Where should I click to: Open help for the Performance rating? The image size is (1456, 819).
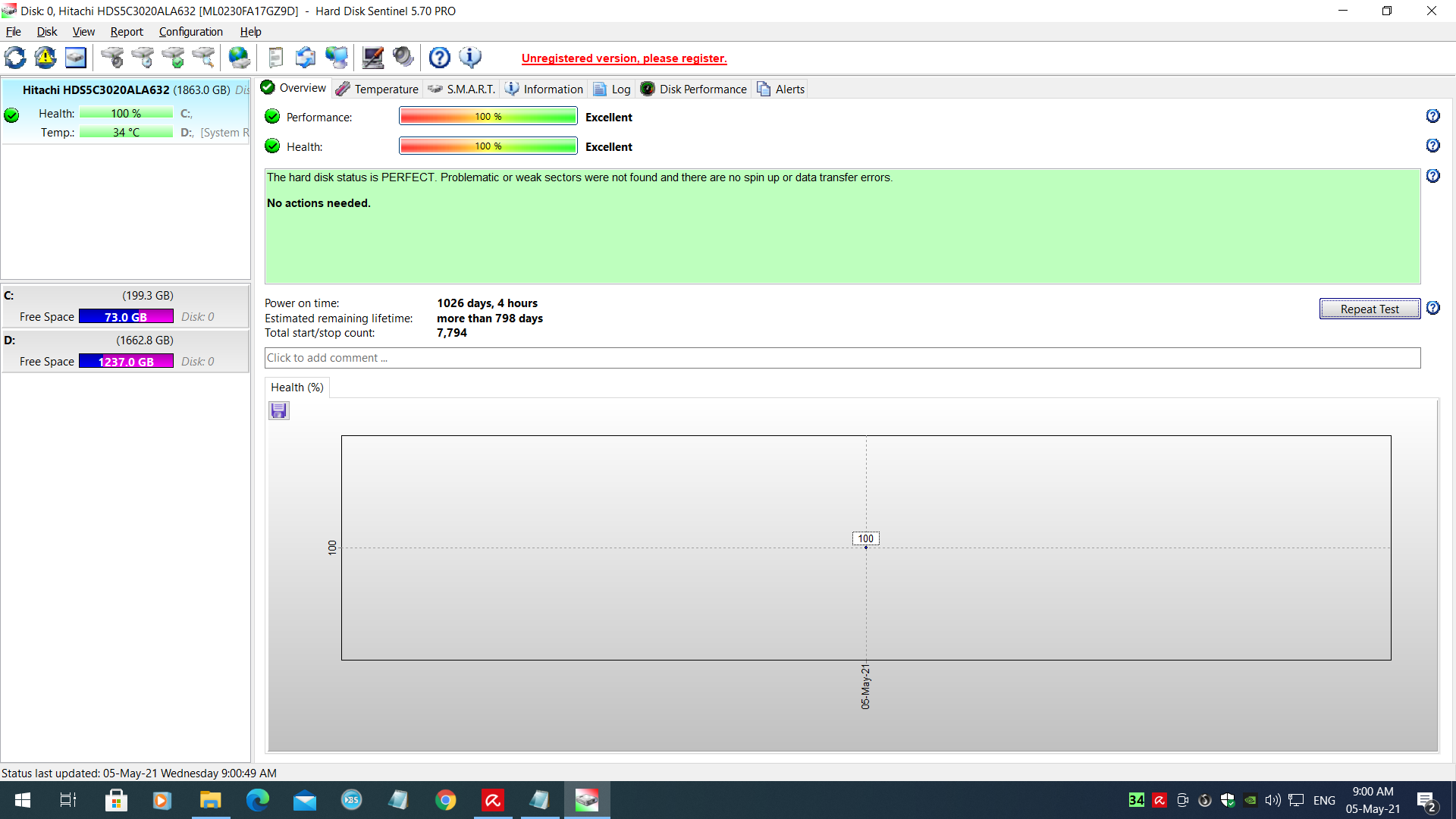(1432, 116)
